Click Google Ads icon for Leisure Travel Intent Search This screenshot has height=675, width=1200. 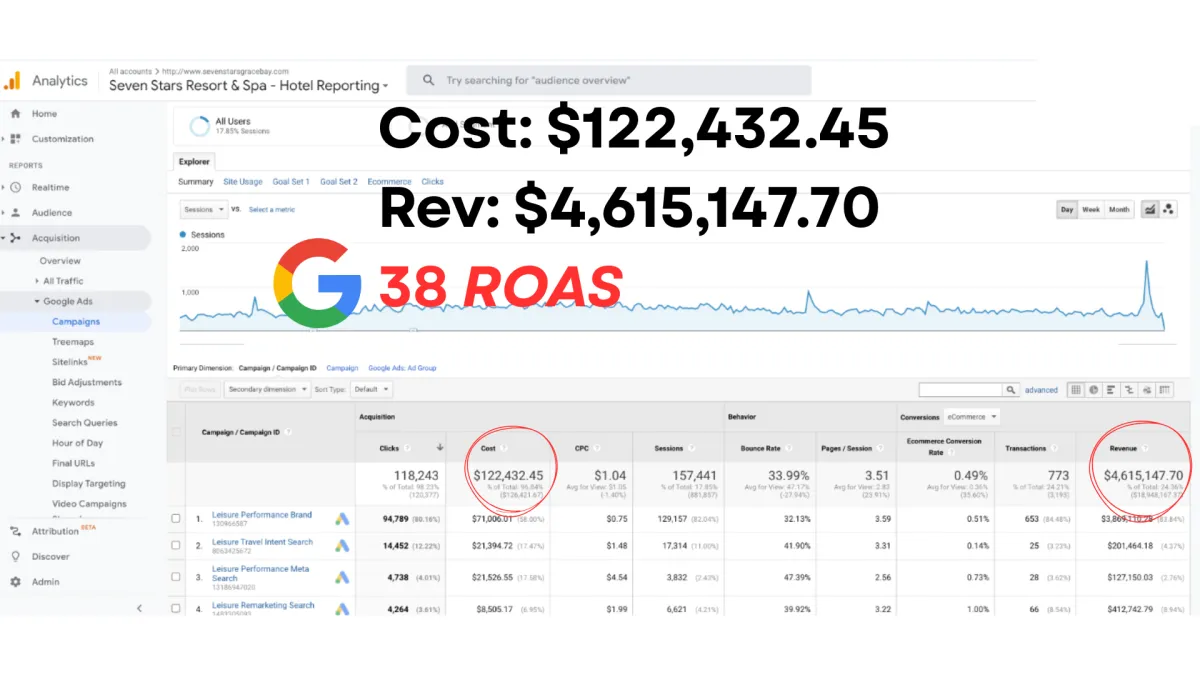[341, 545]
